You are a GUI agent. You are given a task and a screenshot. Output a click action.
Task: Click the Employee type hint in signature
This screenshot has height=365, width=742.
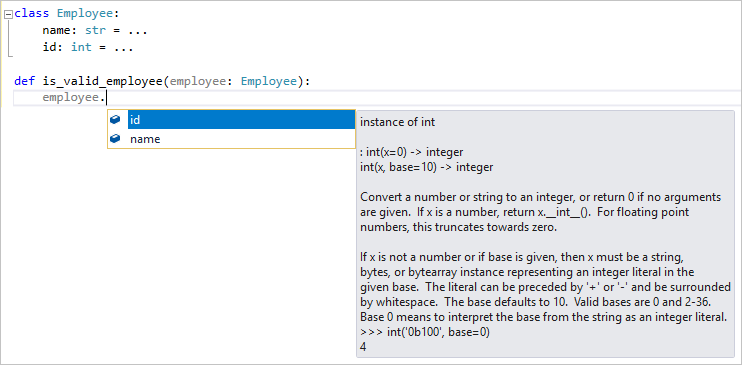click(269, 81)
